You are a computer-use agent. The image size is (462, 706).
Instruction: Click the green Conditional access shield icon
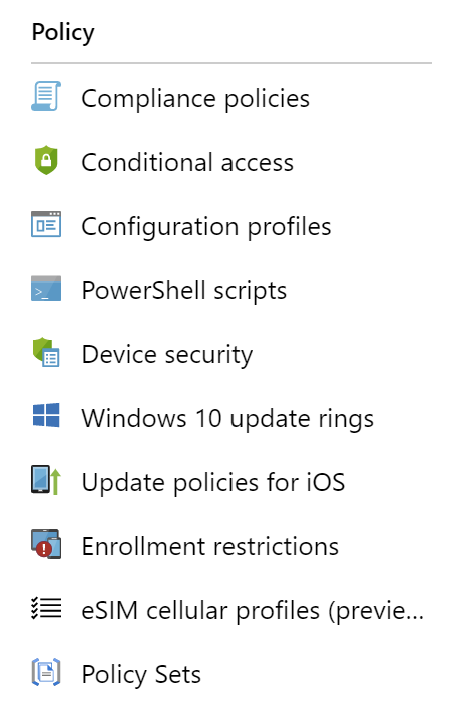[x=46, y=160]
